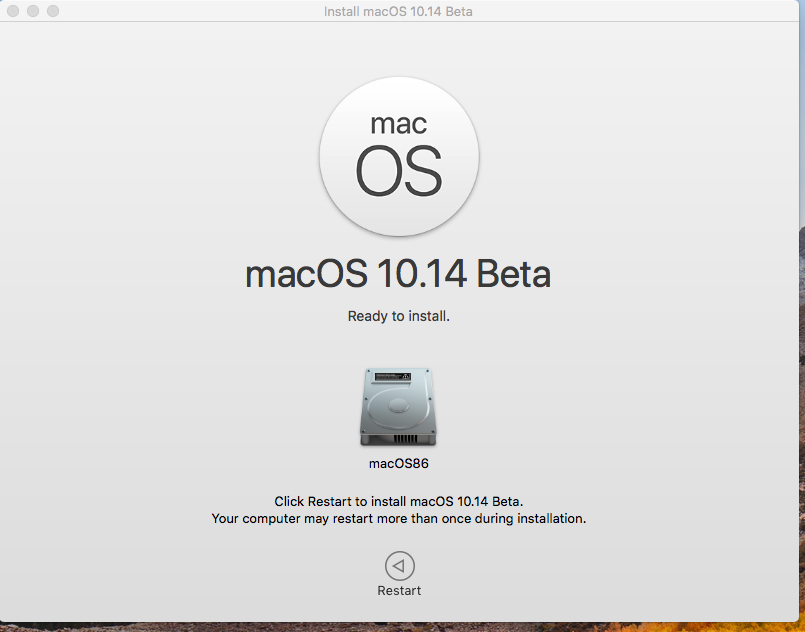The width and height of the screenshot is (805, 632).
Task: Click the greyed-out close button in the title bar
Action: (x=13, y=11)
